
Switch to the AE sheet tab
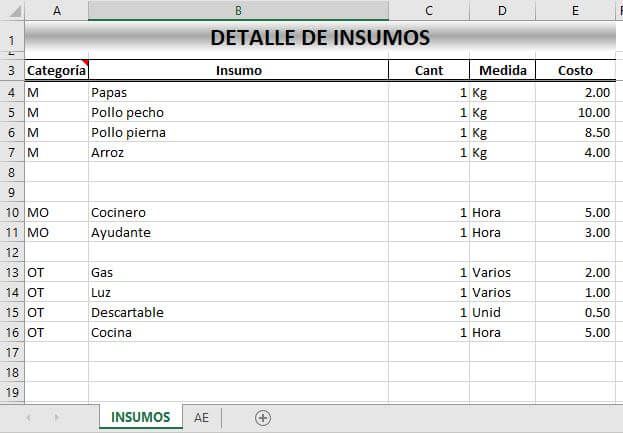tap(201, 418)
